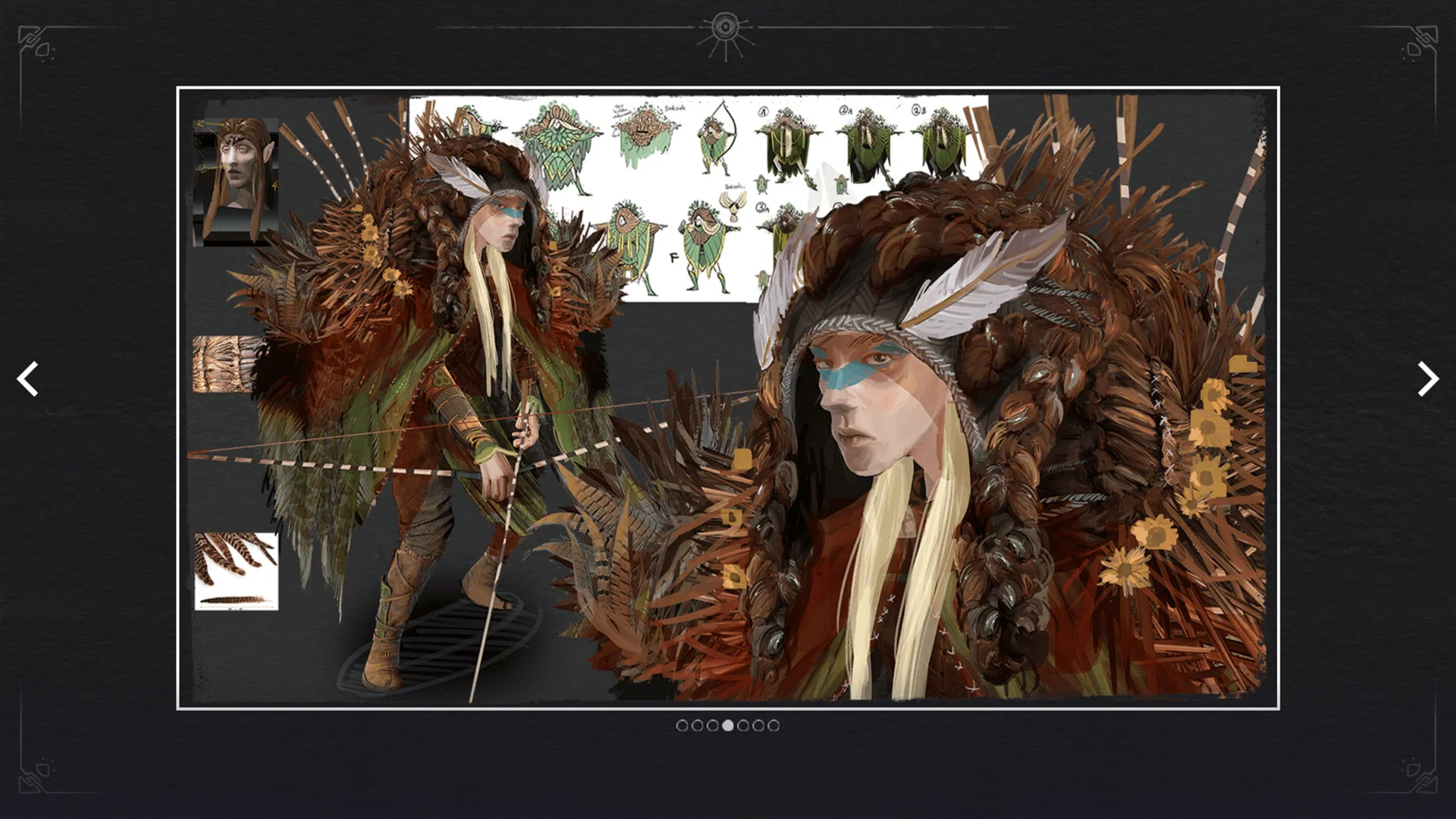Jump to the last pagination dot
The height and width of the screenshot is (819, 1456).
click(773, 726)
